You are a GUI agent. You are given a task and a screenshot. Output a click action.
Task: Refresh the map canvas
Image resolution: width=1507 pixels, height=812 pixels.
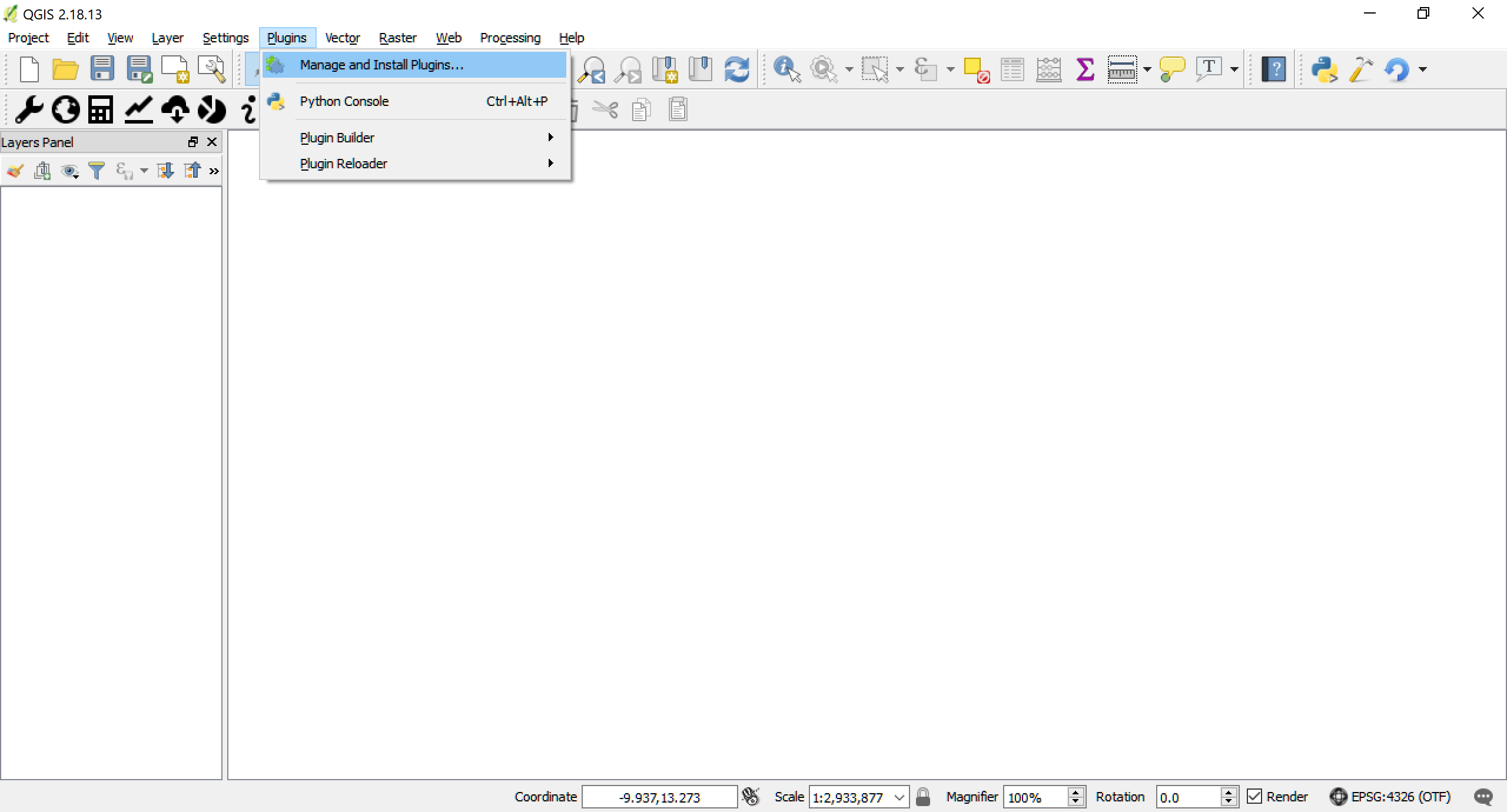(x=736, y=69)
